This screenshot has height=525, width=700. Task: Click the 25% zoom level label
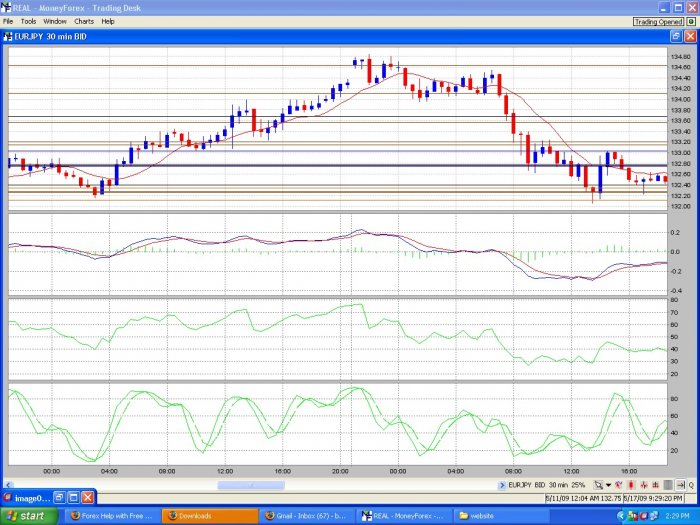click(x=578, y=485)
